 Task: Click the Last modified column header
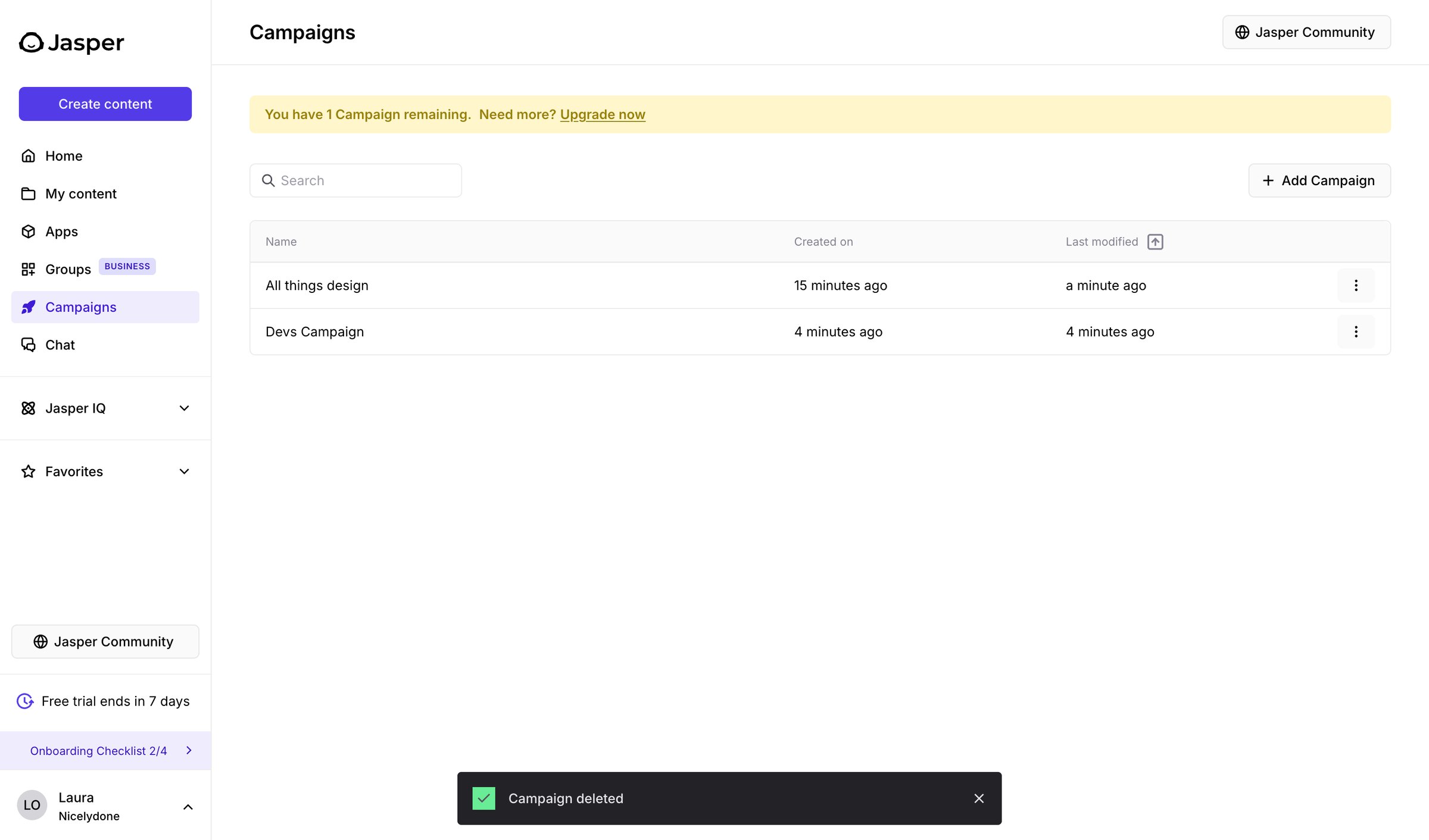tap(1102, 242)
